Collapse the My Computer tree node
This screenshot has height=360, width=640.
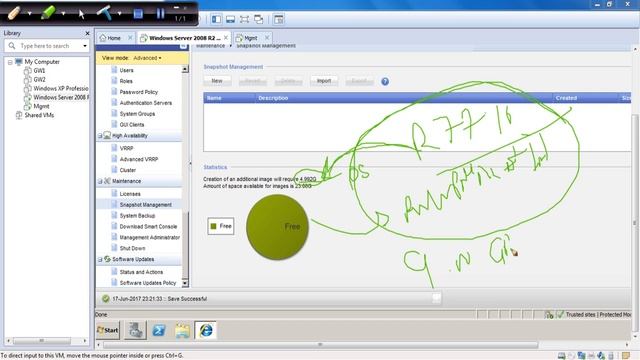pyautogui.click(x=10, y=62)
